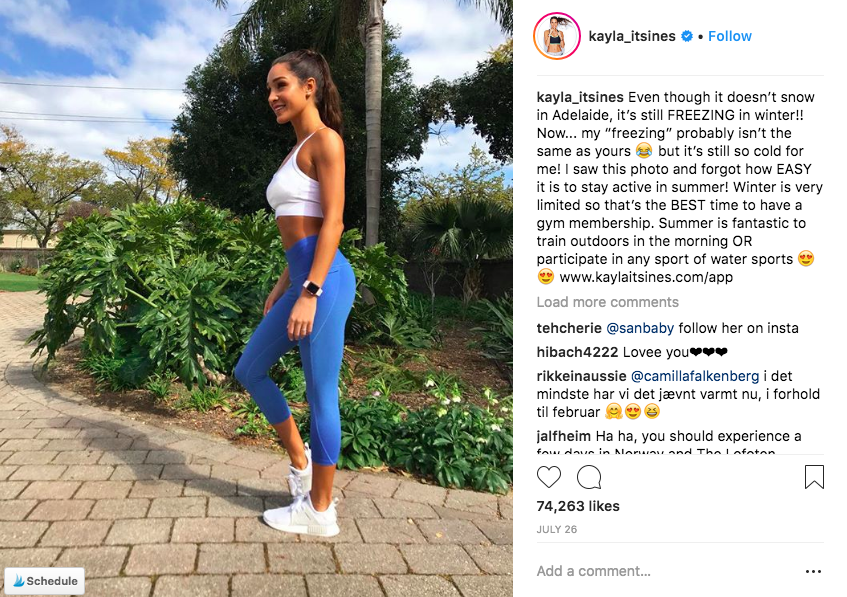
Task: Open comments via the speech bubble icon
Action: pyautogui.click(x=589, y=477)
